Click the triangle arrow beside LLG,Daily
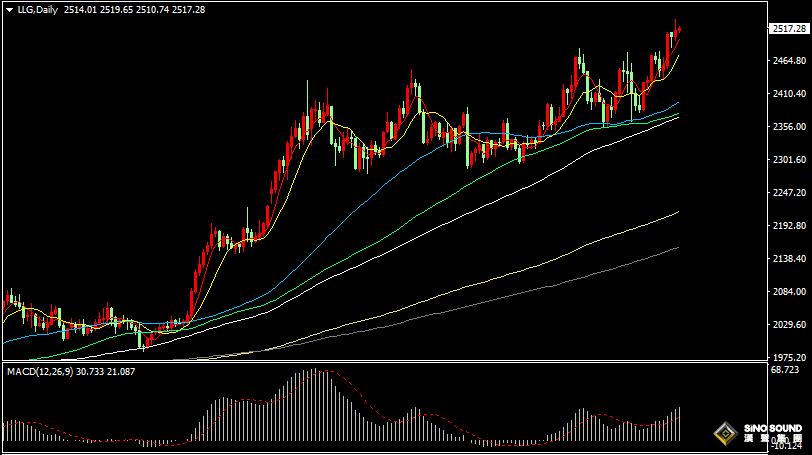Image resolution: width=812 pixels, height=455 pixels. pos(8,9)
